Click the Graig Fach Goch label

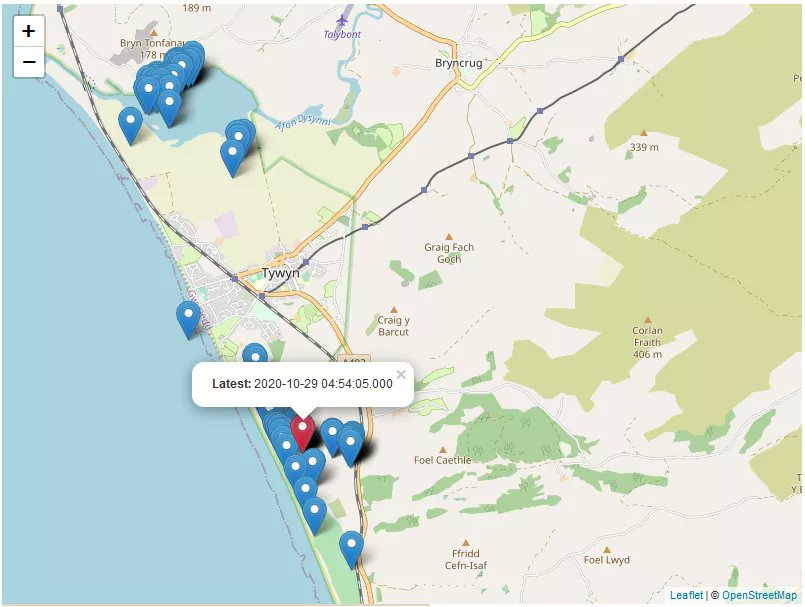pos(449,253)
